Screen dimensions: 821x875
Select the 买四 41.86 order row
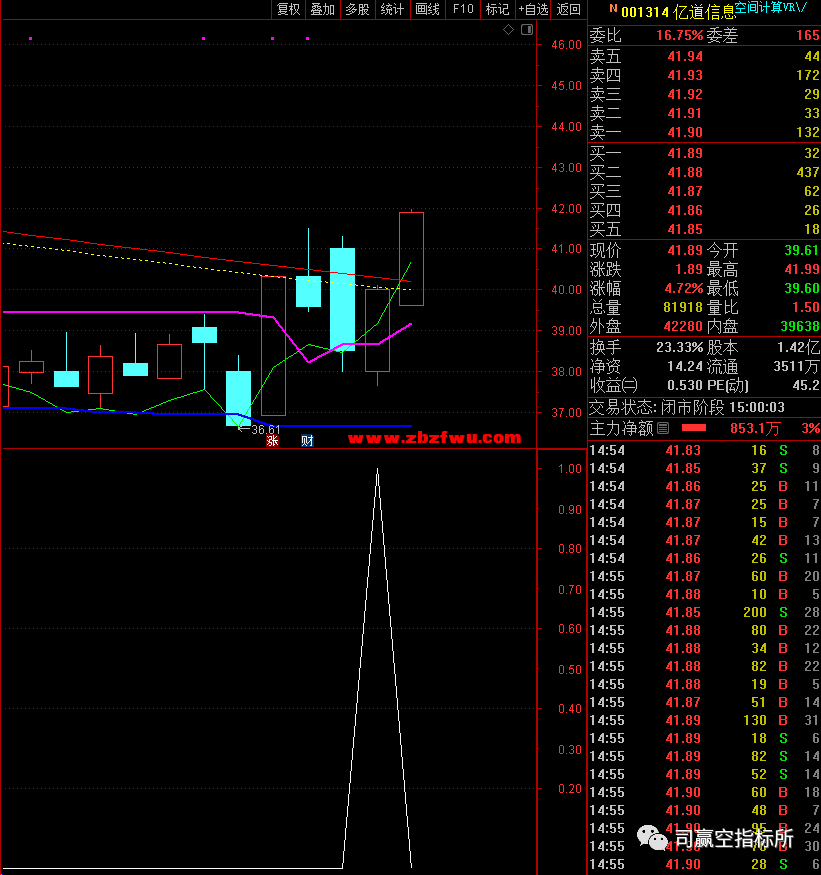coord(704,210)
